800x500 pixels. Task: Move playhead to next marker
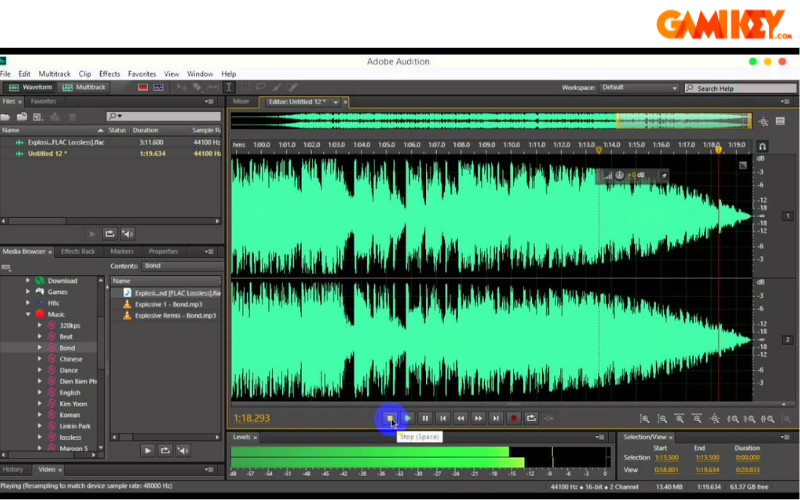coord(496,418)
